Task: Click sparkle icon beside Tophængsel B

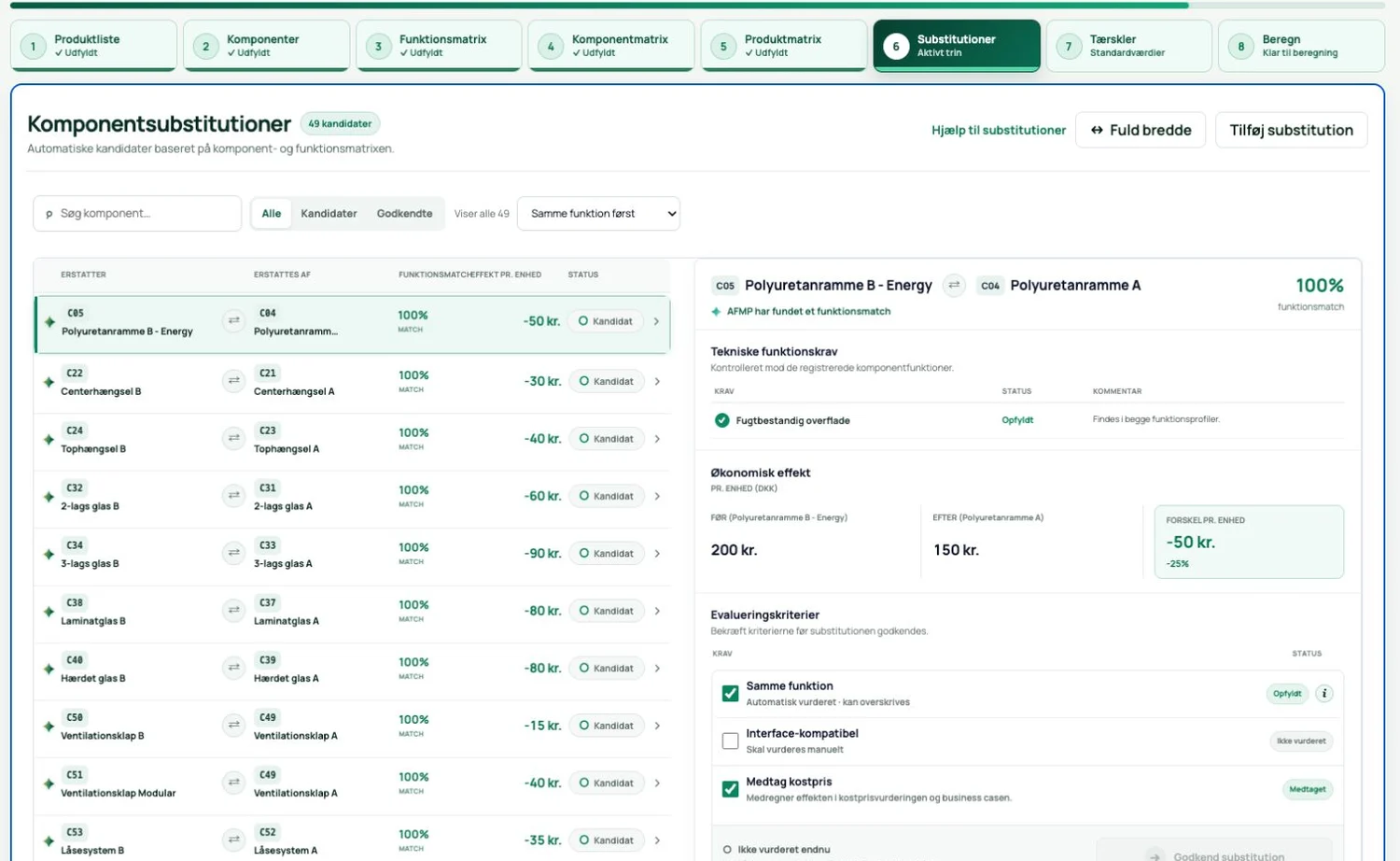Action: pos(49,439)
